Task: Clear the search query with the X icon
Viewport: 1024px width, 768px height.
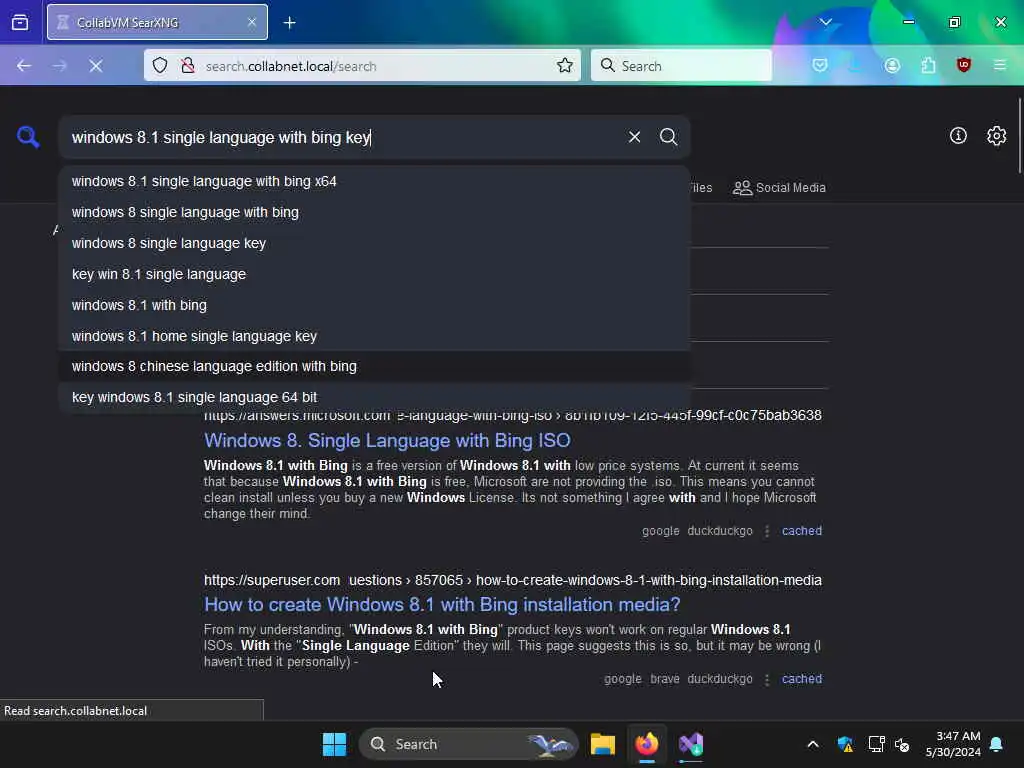Action: pos(634,137)
